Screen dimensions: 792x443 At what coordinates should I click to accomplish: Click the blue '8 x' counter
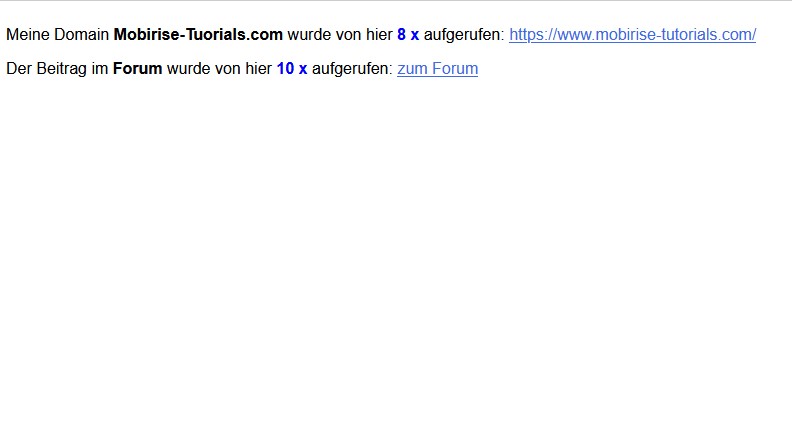coord(408,35)
